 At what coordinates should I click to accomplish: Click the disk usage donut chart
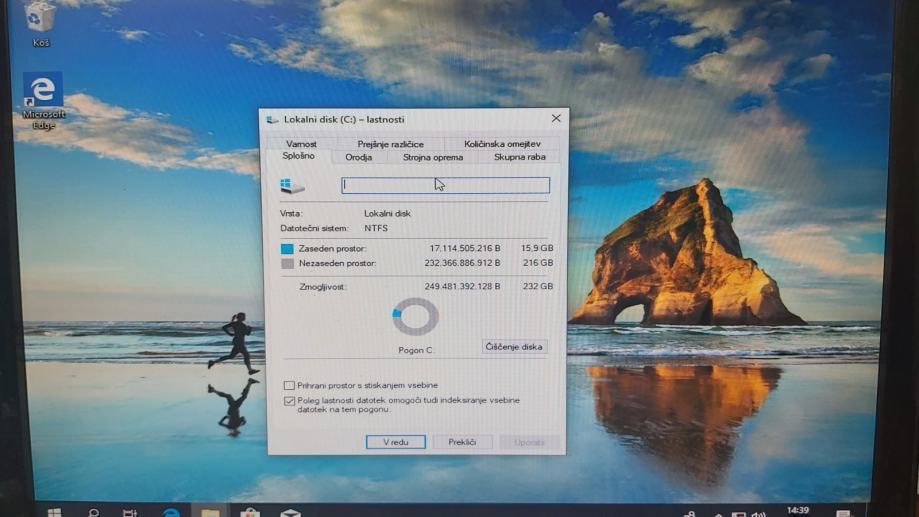415,317
